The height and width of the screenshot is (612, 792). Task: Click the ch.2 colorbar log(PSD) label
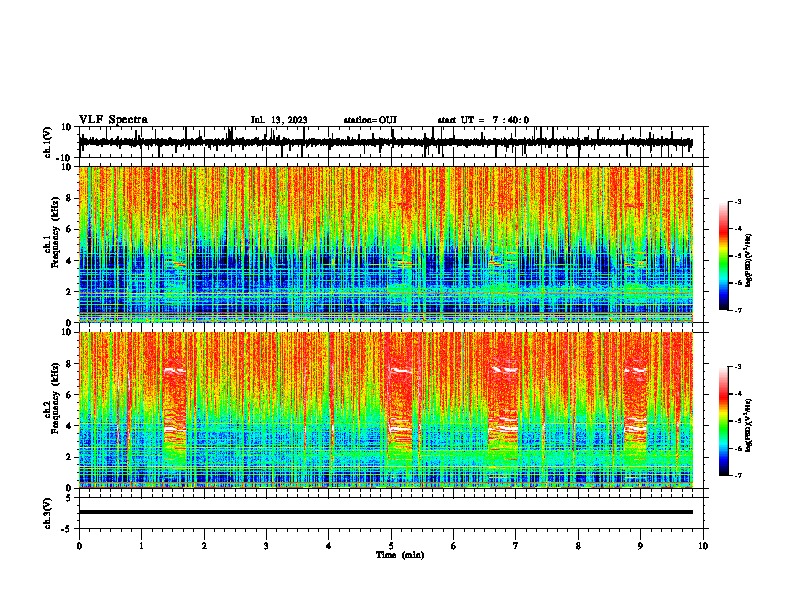pos(748,426)
